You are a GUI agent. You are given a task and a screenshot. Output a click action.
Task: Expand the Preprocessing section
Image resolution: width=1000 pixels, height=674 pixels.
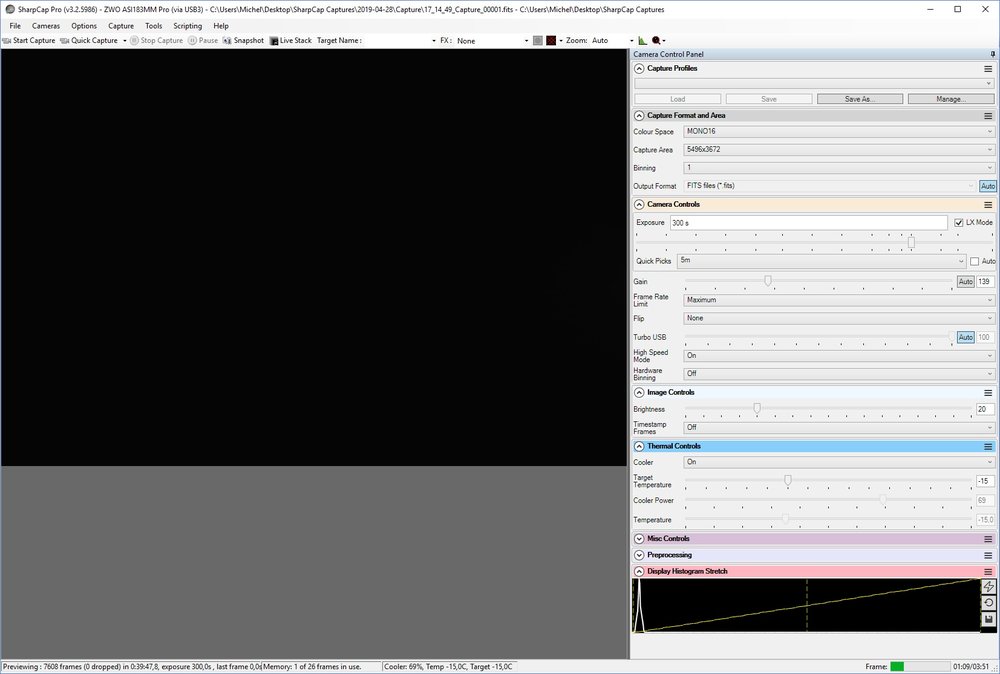pyautogui.click(x=639, y=555)
